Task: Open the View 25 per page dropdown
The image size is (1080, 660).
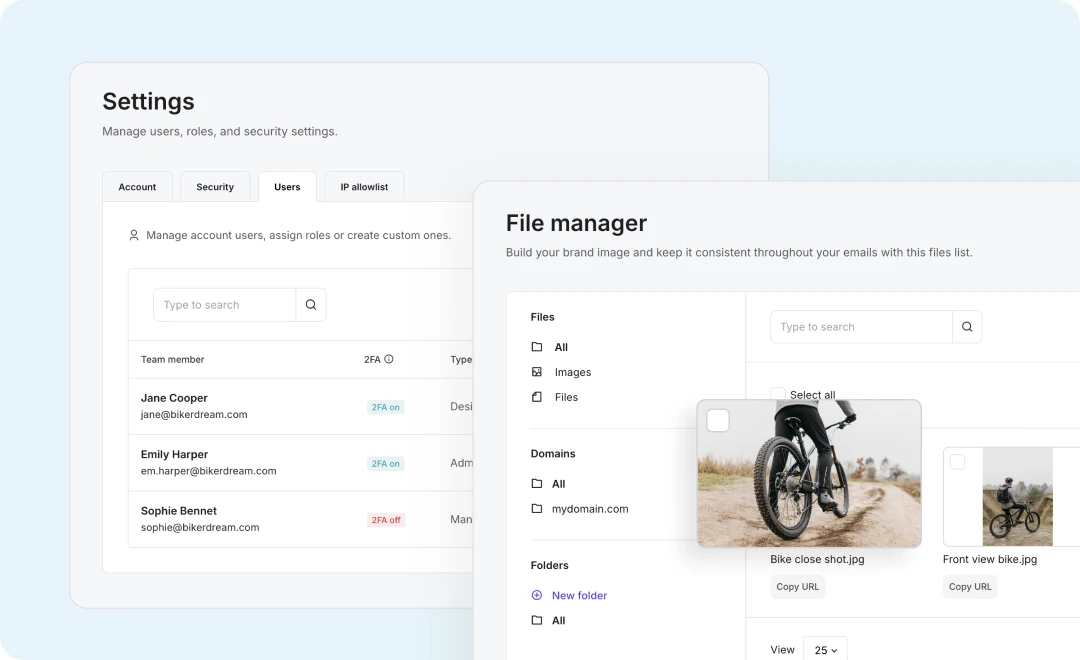Action: pyautogui.click(x=825, y=650)
